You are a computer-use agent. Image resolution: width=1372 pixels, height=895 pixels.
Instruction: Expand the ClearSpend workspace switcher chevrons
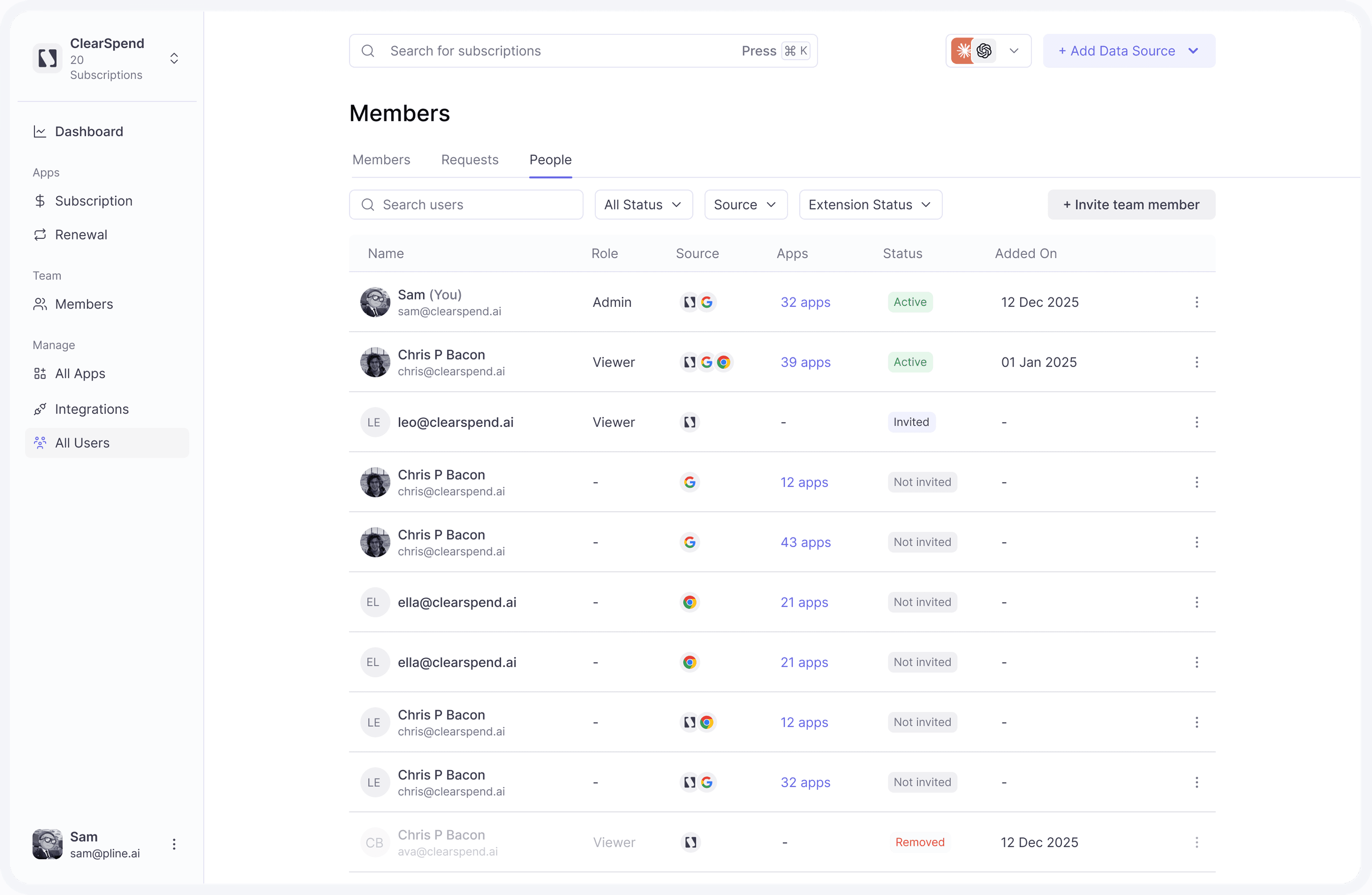[174, 58]
